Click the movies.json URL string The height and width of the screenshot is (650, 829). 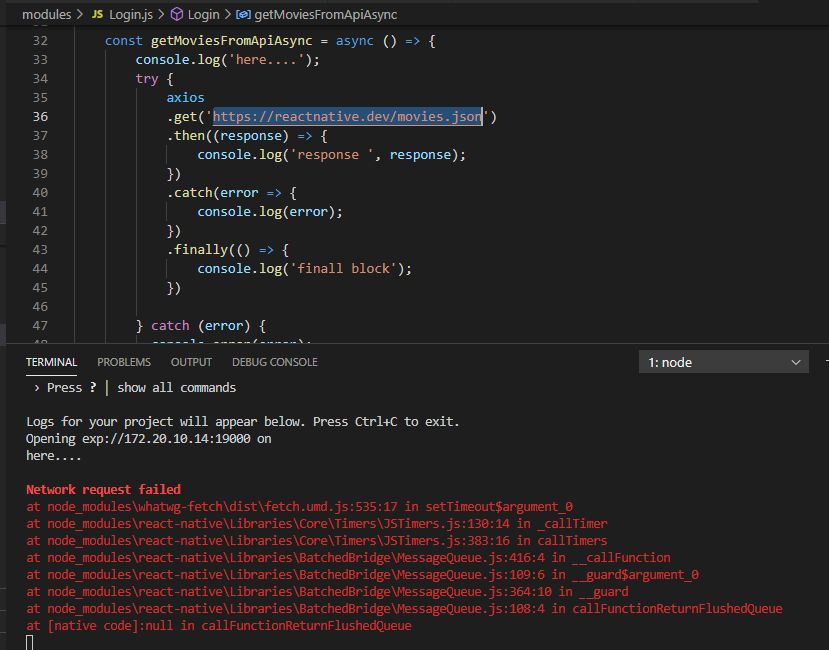[348, 117]
